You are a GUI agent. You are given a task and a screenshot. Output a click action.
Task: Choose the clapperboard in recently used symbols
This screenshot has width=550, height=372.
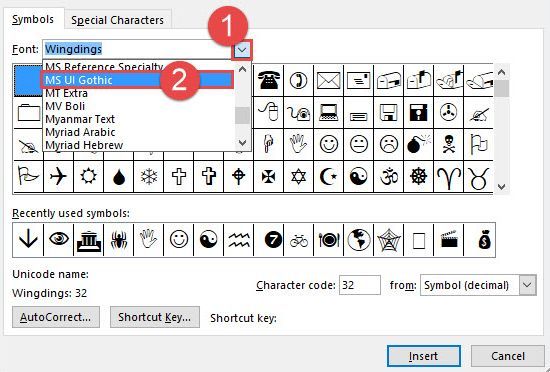tap(449, 240)
